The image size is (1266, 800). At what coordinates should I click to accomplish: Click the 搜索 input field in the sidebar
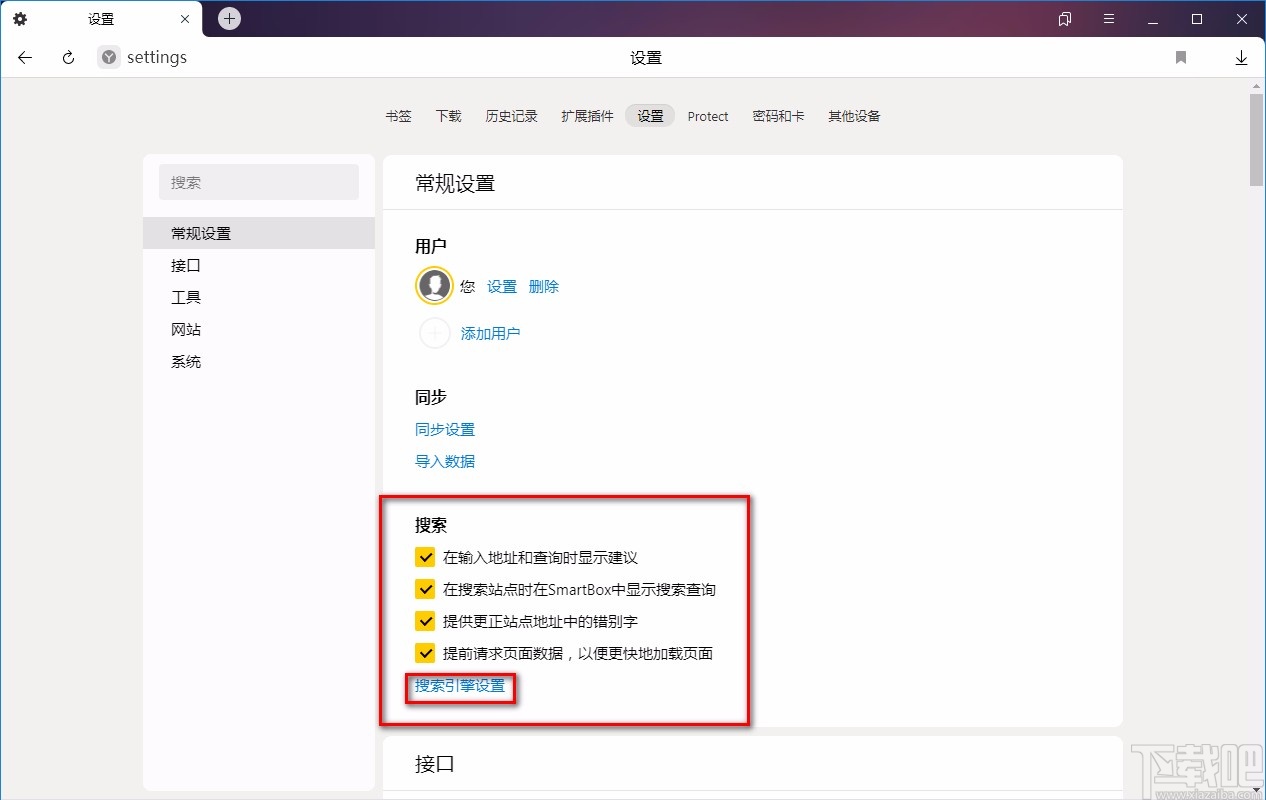click(258, 182)
